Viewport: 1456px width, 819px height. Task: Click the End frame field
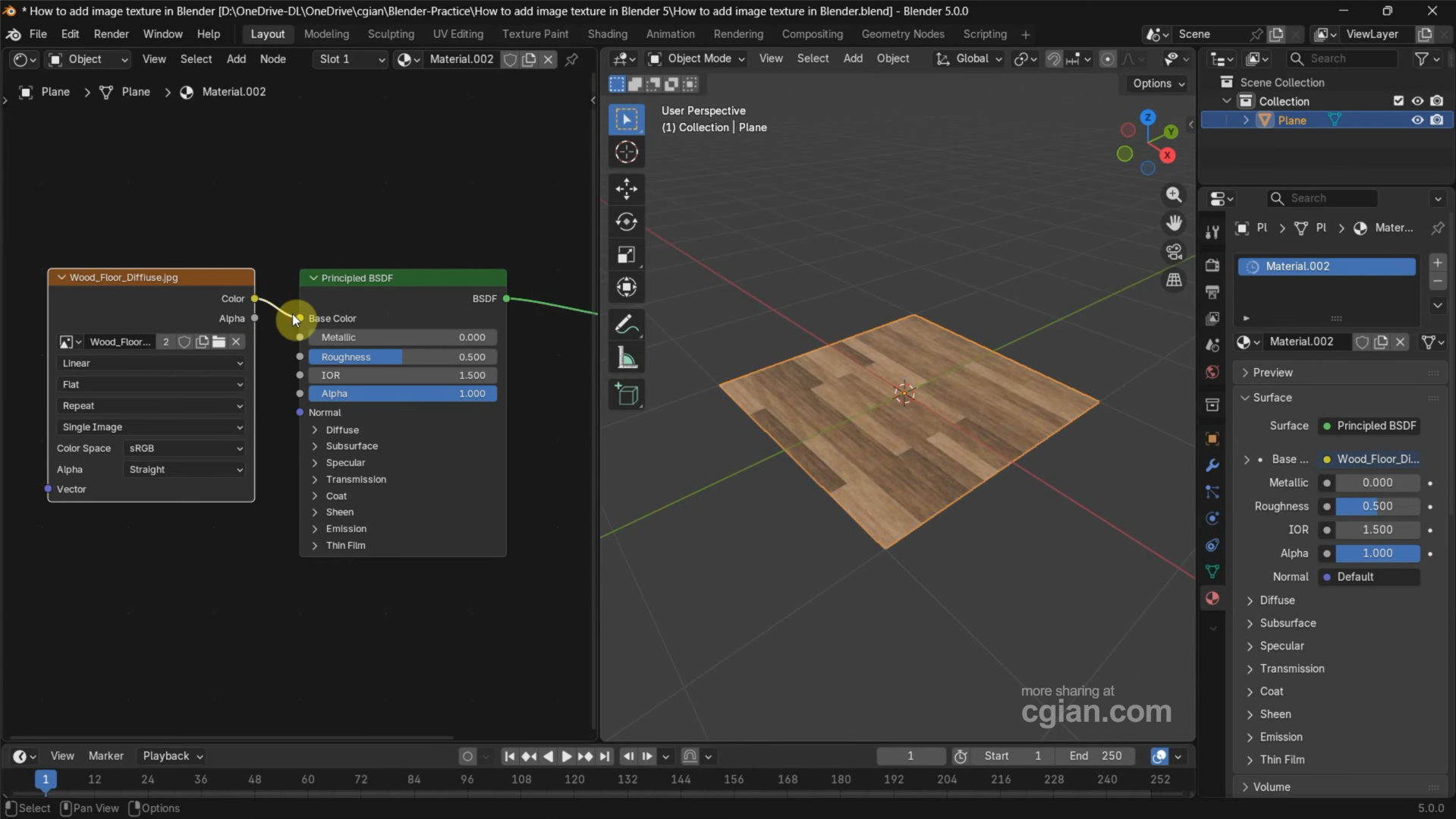(x=1096, y=756)
